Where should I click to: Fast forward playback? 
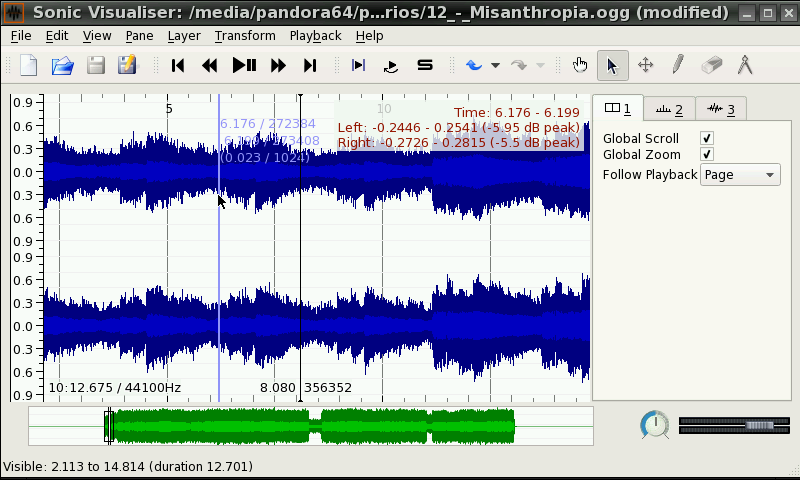278,66
